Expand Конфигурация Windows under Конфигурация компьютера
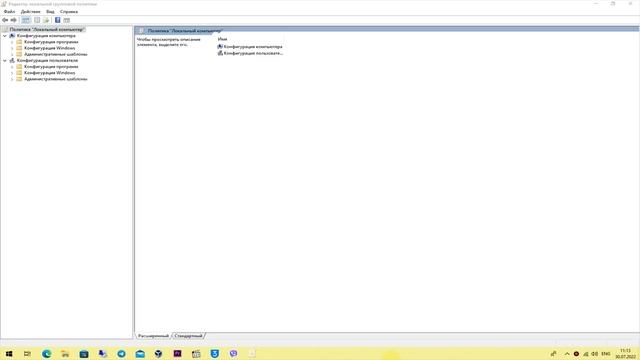This screenshot has height=360, width=640. click(x=12, y=48)
